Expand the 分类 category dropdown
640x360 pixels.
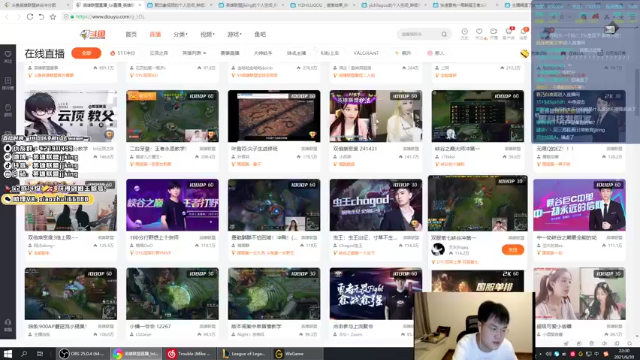click(180, 35)
